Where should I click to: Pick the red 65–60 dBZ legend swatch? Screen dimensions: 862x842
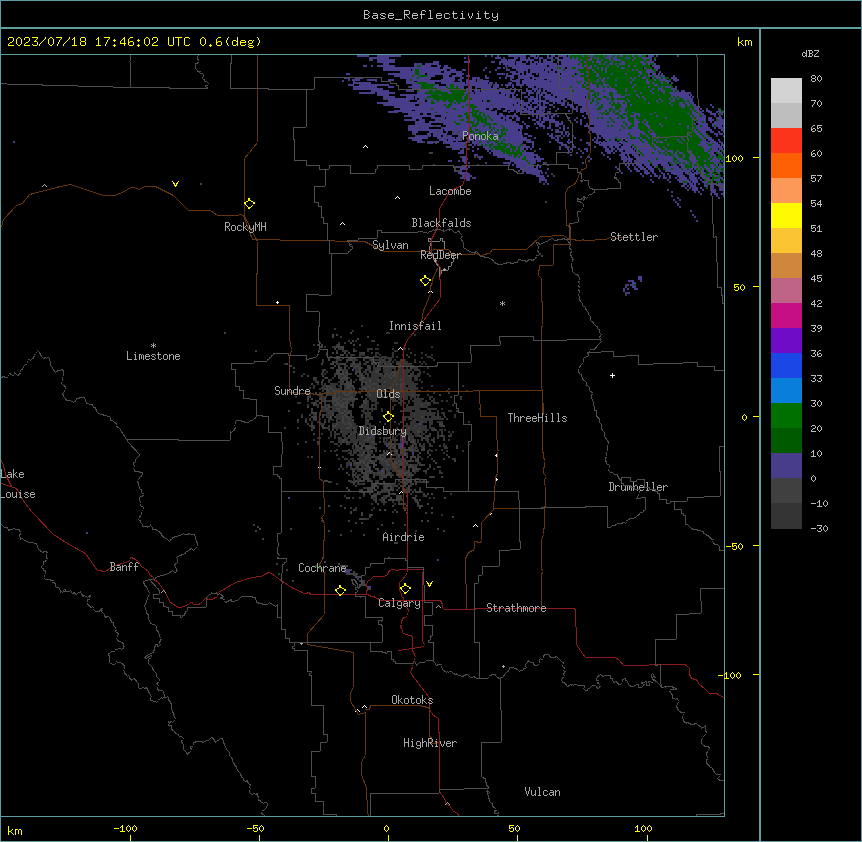pos(786,141)
